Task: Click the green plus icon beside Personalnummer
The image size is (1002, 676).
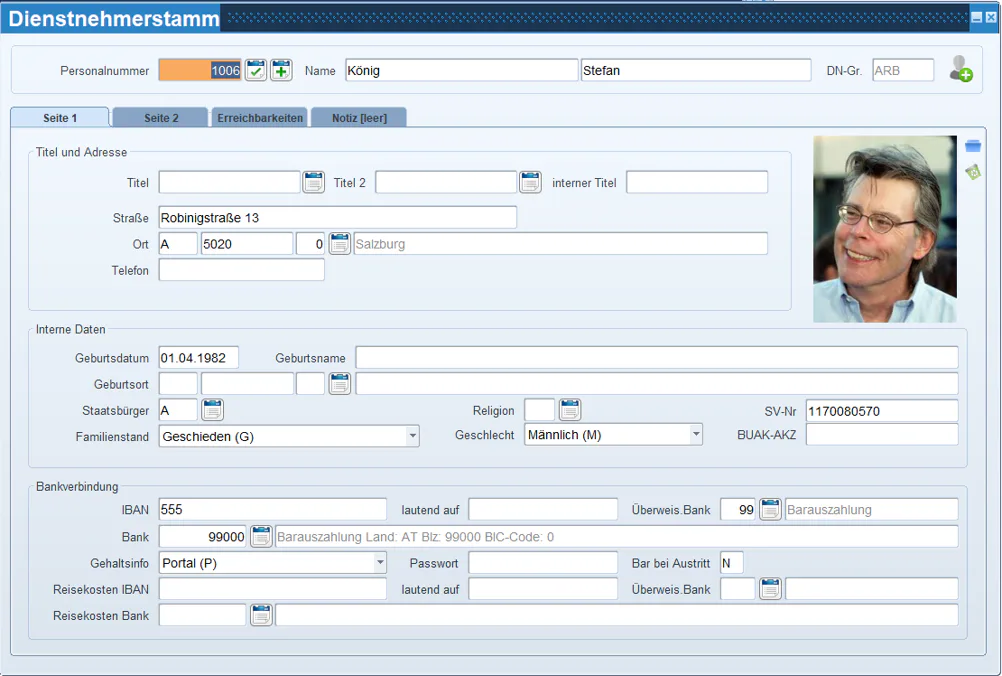Action: point(281,70)
